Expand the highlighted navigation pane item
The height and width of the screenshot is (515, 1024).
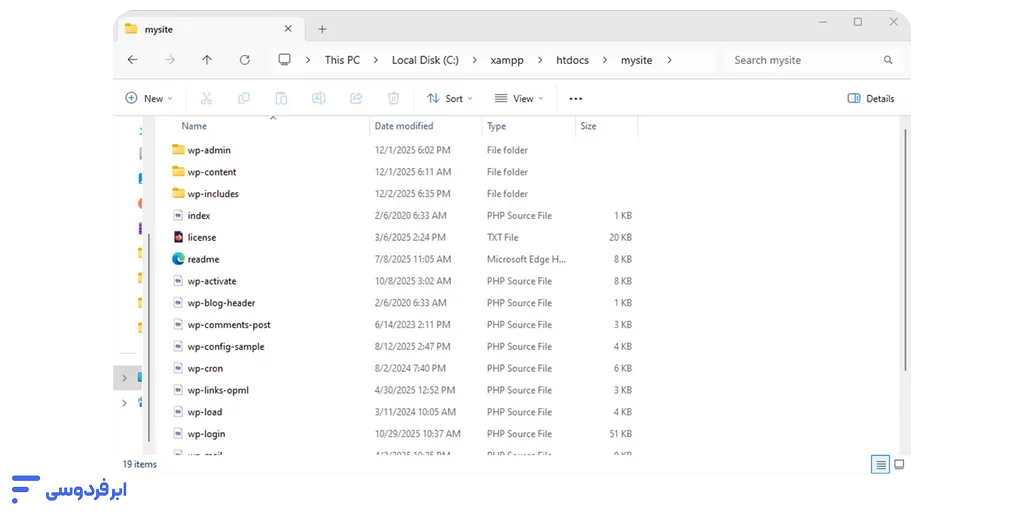click(x=124, y=378)
